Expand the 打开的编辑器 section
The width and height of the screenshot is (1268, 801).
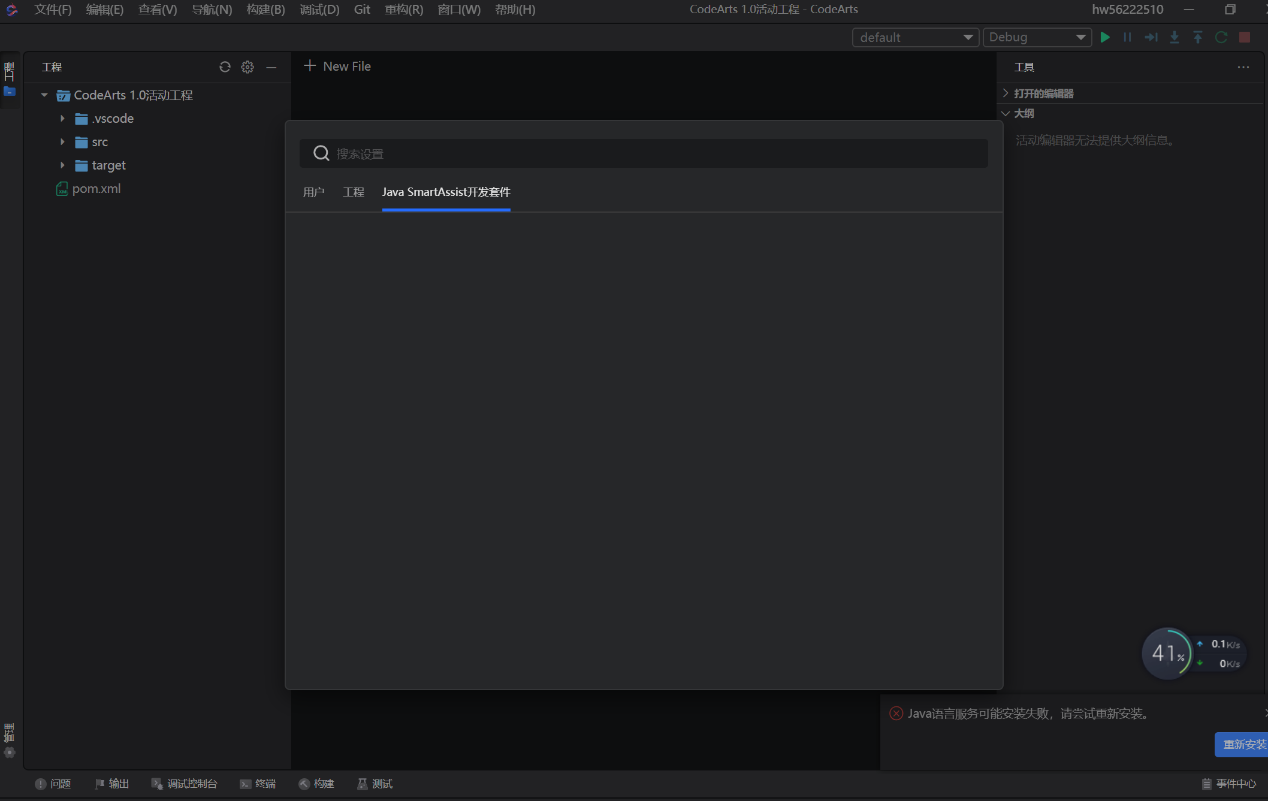pyautogui.click(x=1006, y=93)
